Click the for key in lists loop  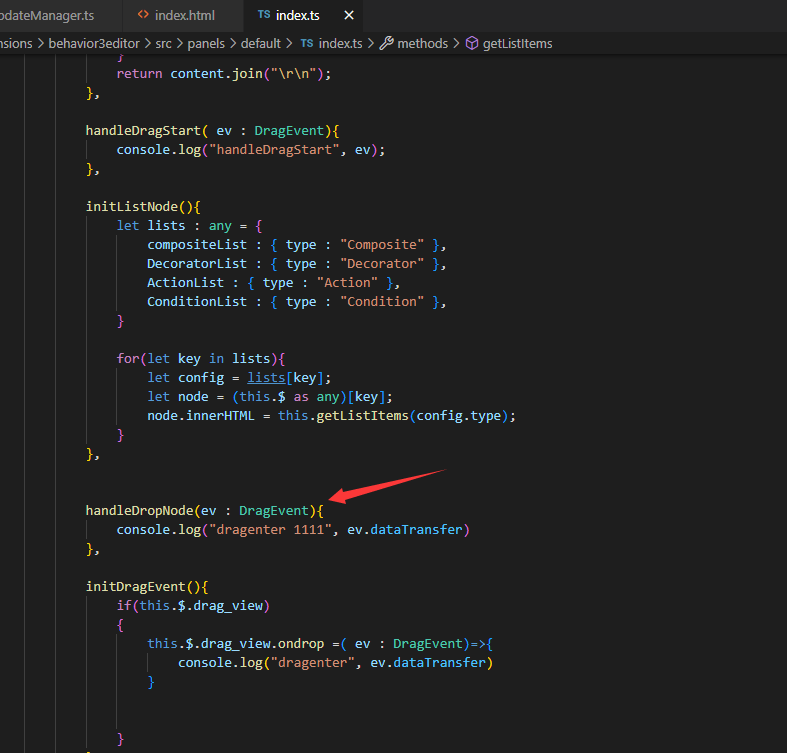(x=201, y=358)
